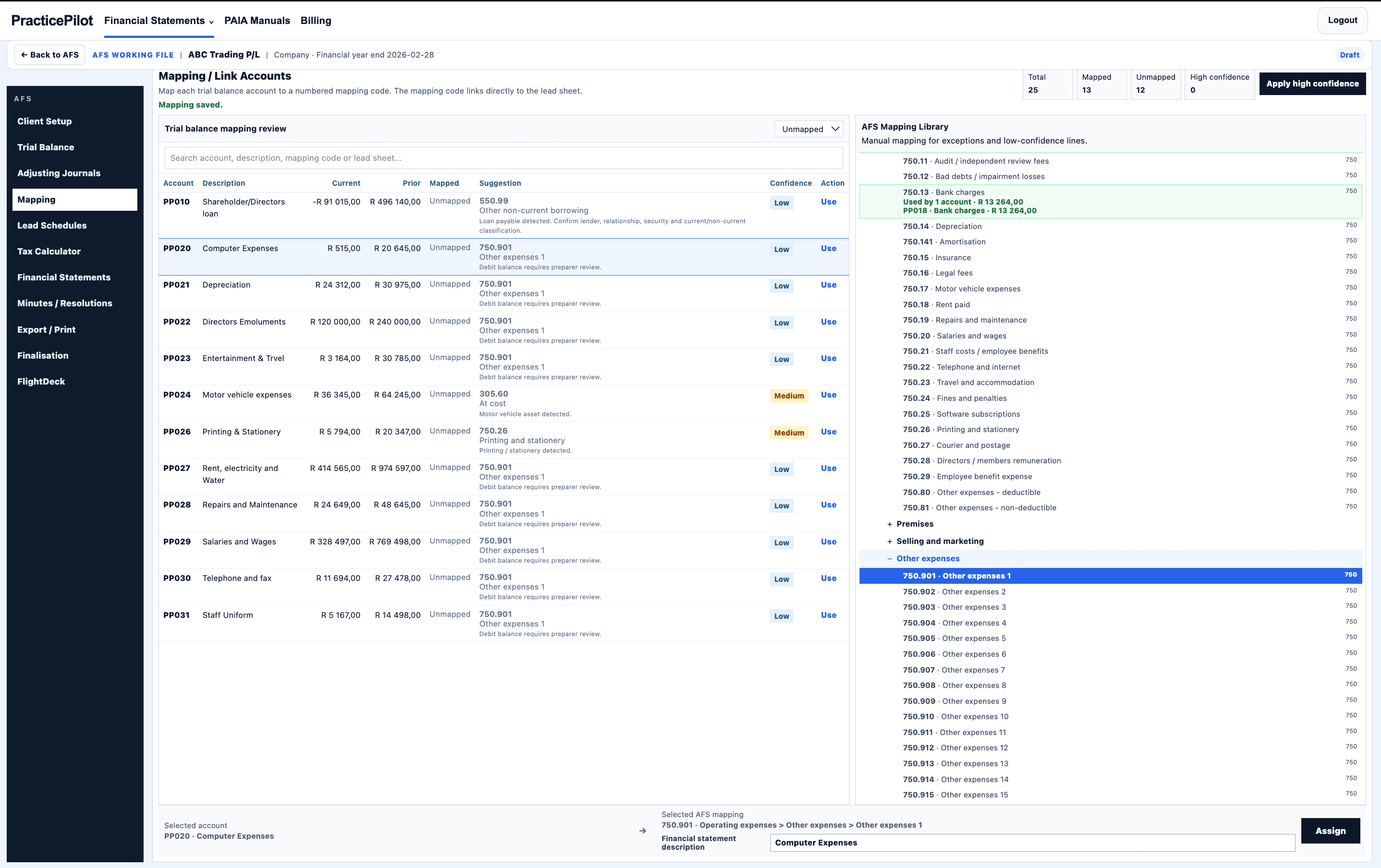This screenshot has height=868, width=1381.
Task: Open the PAIA Manuals tab
Action: (x=257, y=21)
